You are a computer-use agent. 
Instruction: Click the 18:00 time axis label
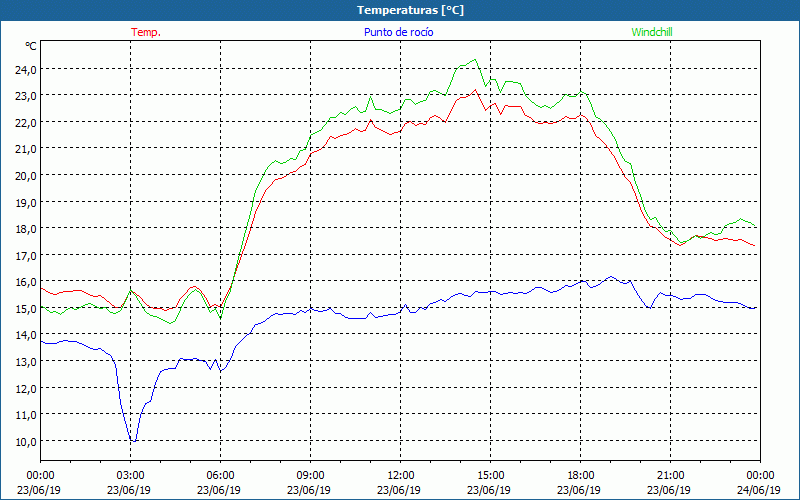581,476
